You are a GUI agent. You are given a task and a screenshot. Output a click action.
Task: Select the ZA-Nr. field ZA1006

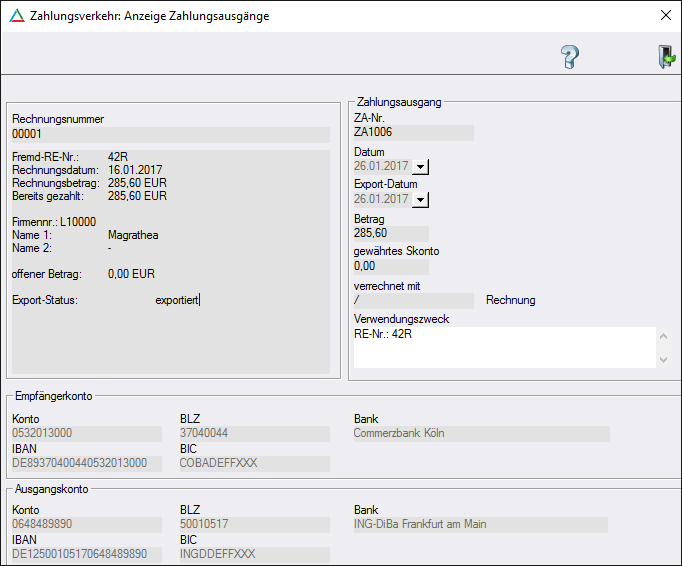413,133
